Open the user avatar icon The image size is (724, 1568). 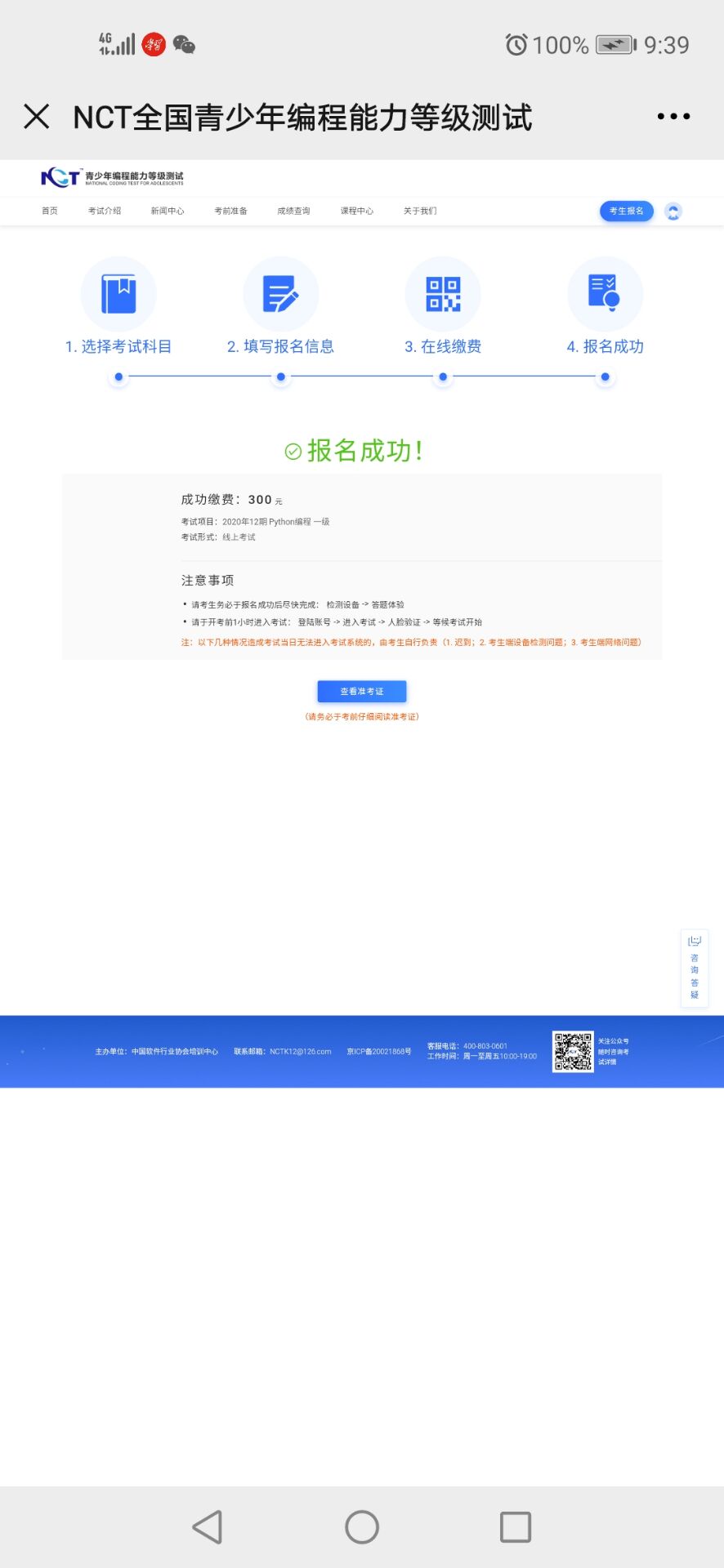[x=673, y=212]
